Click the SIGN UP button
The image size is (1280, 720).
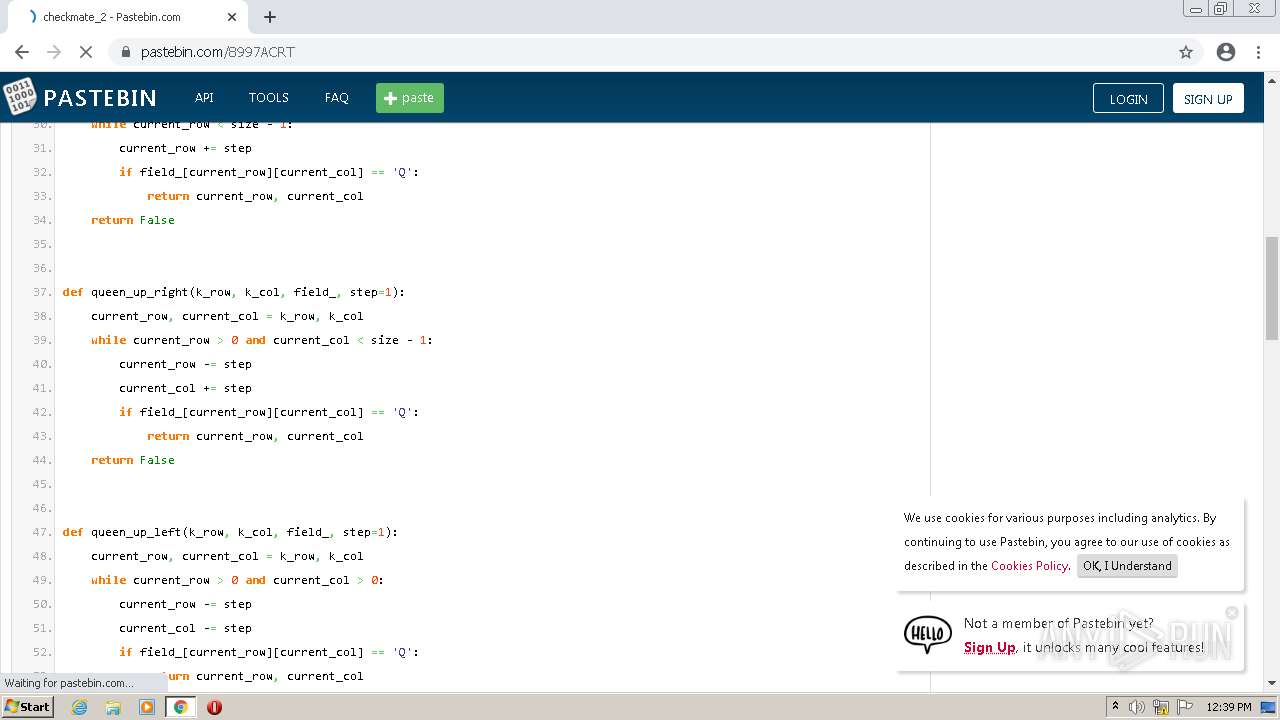[1208, 98]
